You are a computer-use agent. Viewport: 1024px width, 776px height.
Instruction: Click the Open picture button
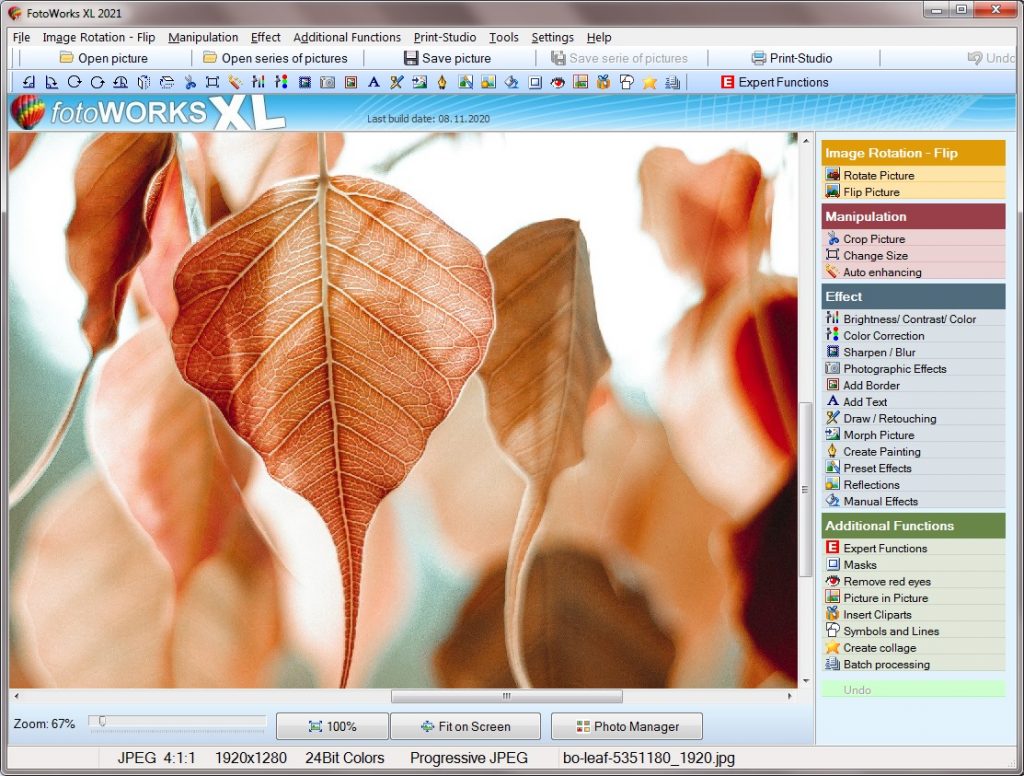[x=100, y=58]
